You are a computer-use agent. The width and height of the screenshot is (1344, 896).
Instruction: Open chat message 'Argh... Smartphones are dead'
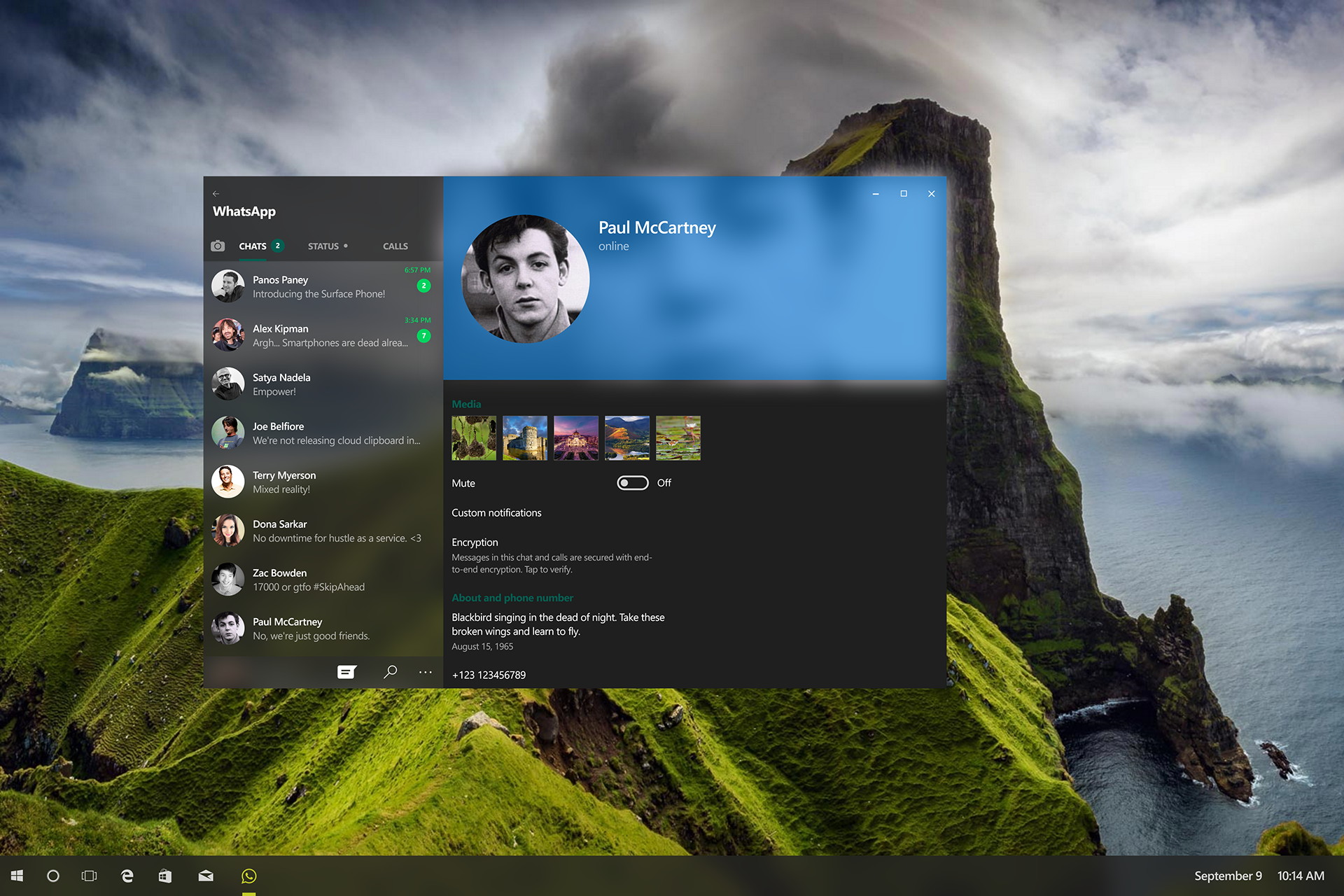coord(330,343)
